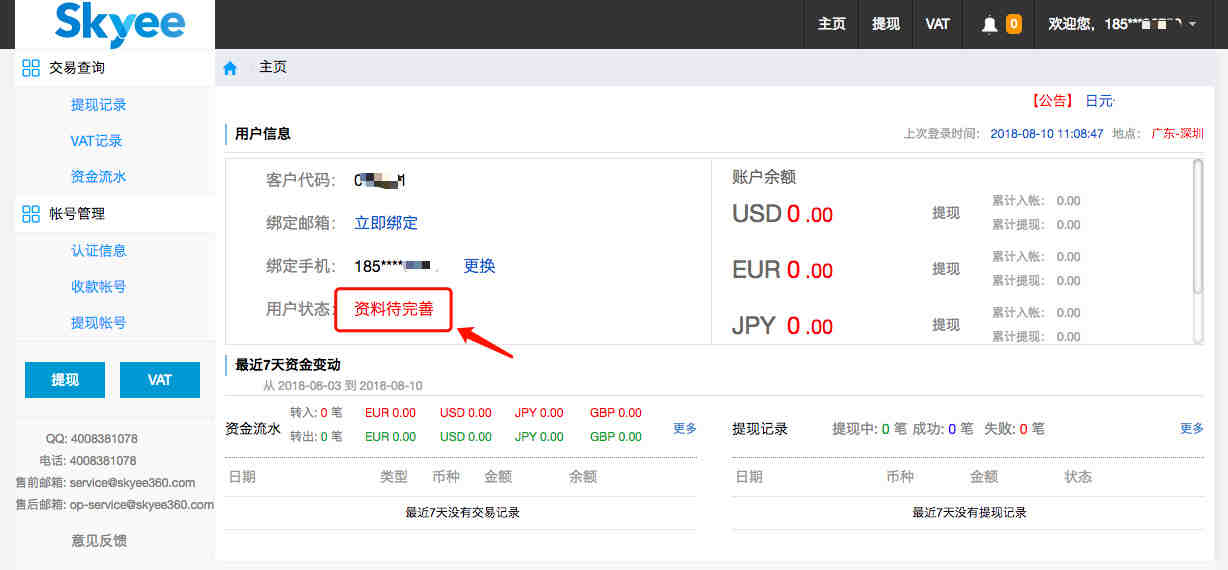Open 主页 in the top navigation
This screenshot has width=1228, height=570.
click(x=831, y=25)
